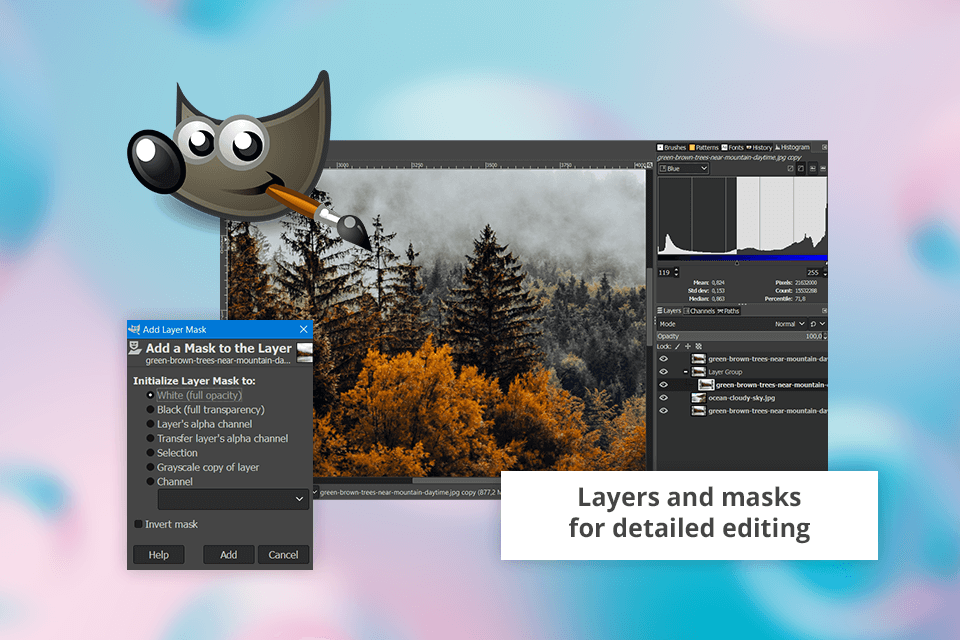Switch to the Paths tab
960x640 pixels.
[729, 311]
